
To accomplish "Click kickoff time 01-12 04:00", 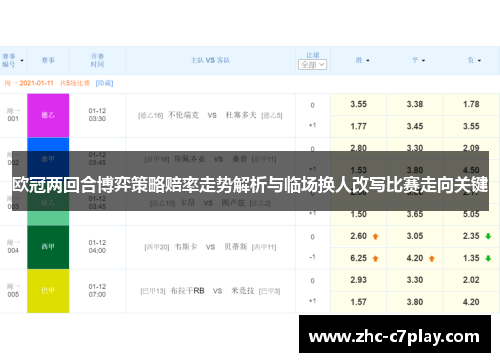I will [x=97, y=247].
